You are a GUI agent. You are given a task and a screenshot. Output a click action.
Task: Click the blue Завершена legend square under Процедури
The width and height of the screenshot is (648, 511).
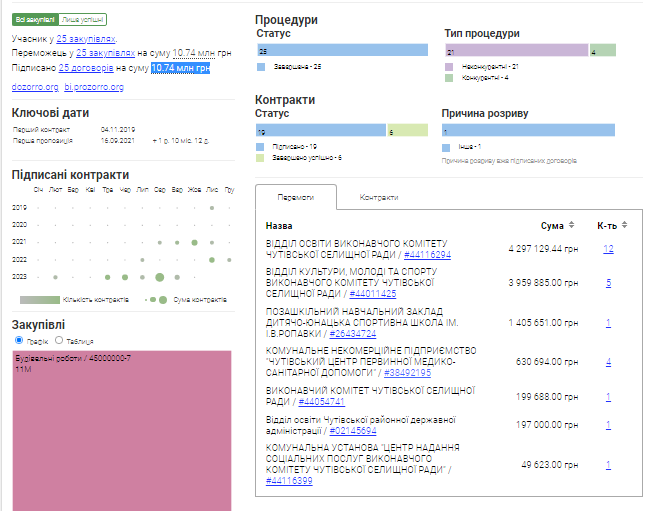(261, 66)
